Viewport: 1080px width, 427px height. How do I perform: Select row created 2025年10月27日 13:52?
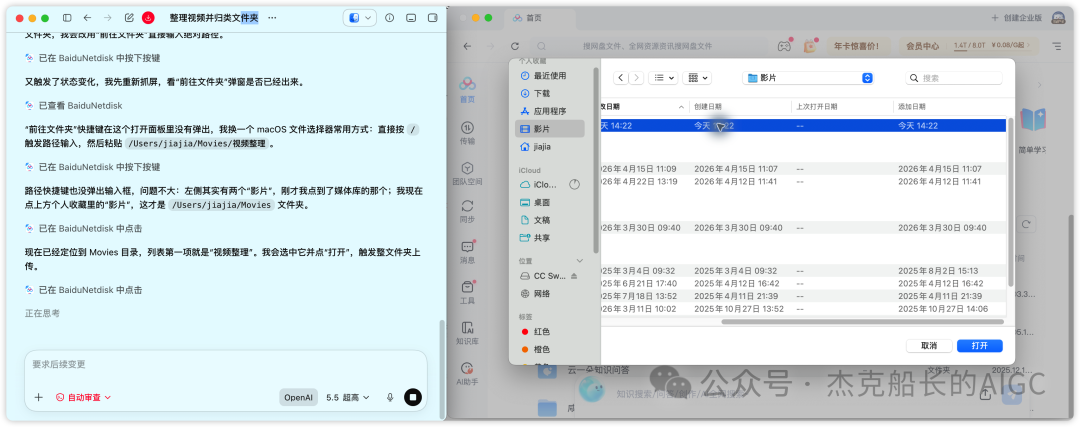point(802,309)
